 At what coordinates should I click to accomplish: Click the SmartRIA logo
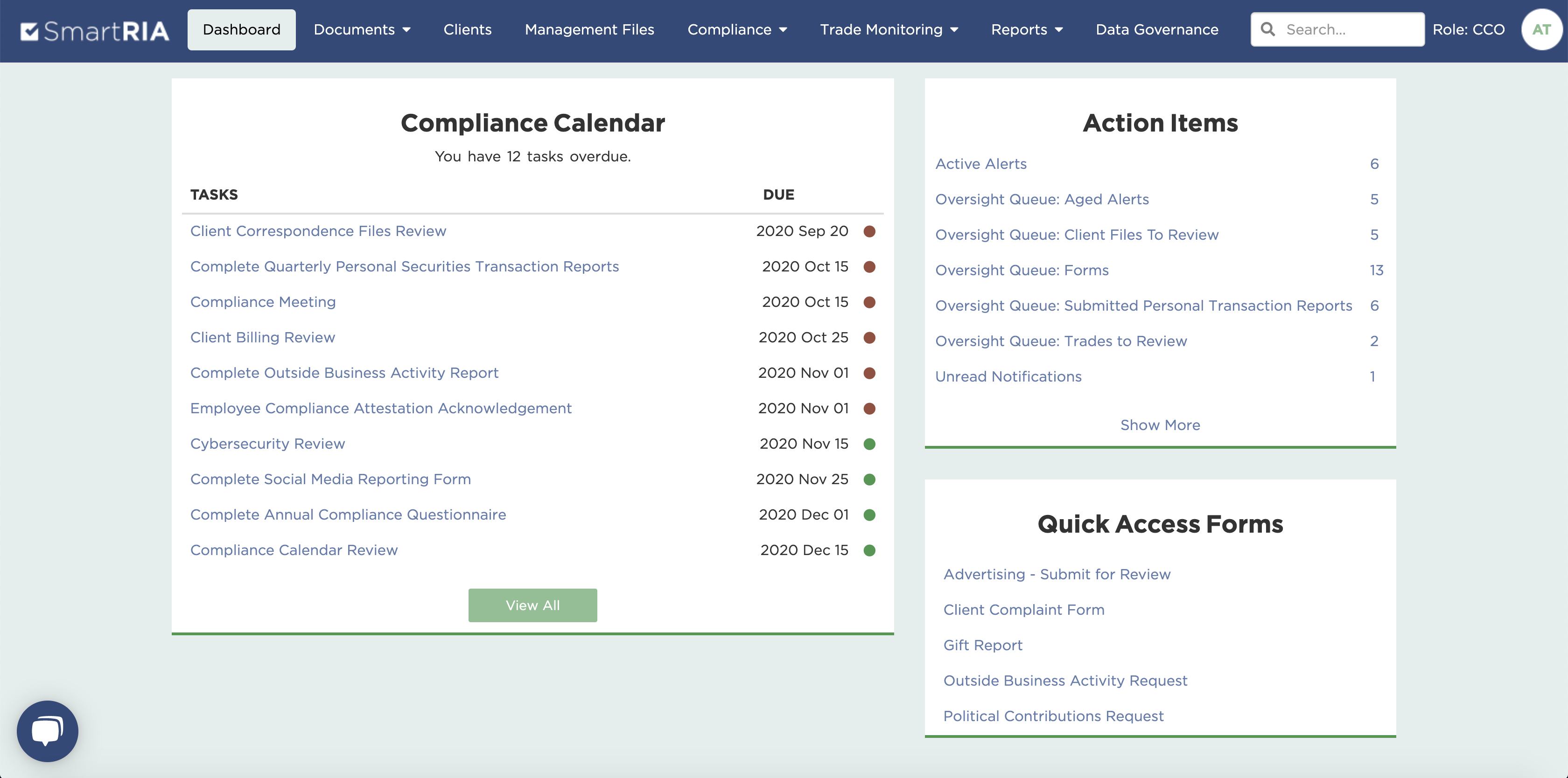click(x=94, y=30)
